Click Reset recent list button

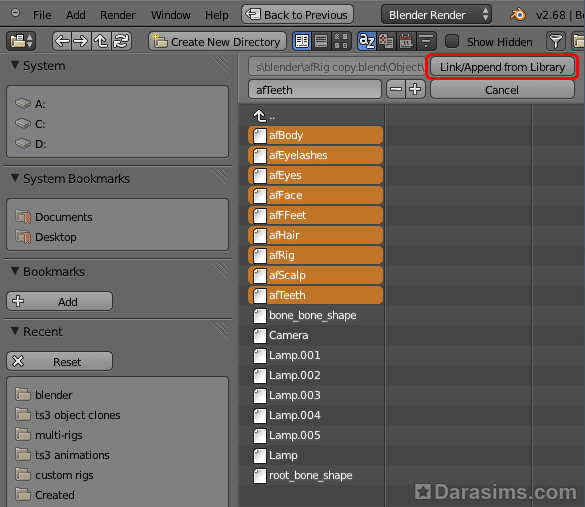(x=59, y=362)
